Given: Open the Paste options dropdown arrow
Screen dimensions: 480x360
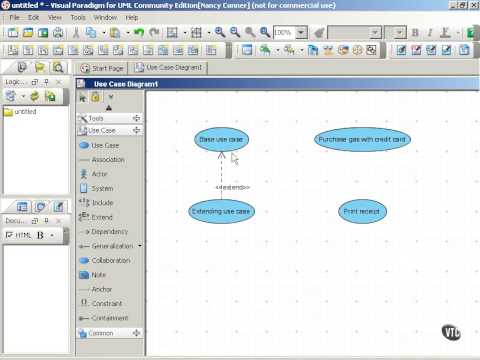Looking at the screenshot, I should [128, 33].
